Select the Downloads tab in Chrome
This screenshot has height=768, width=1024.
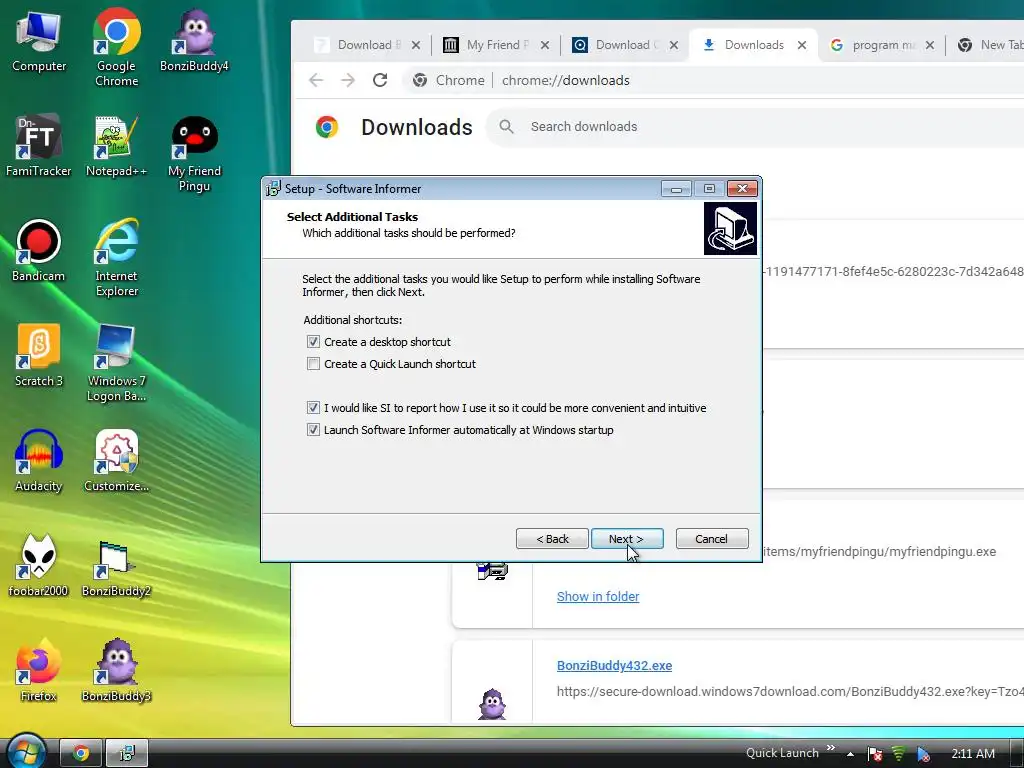pyautogui.click(x=754, y=45)
